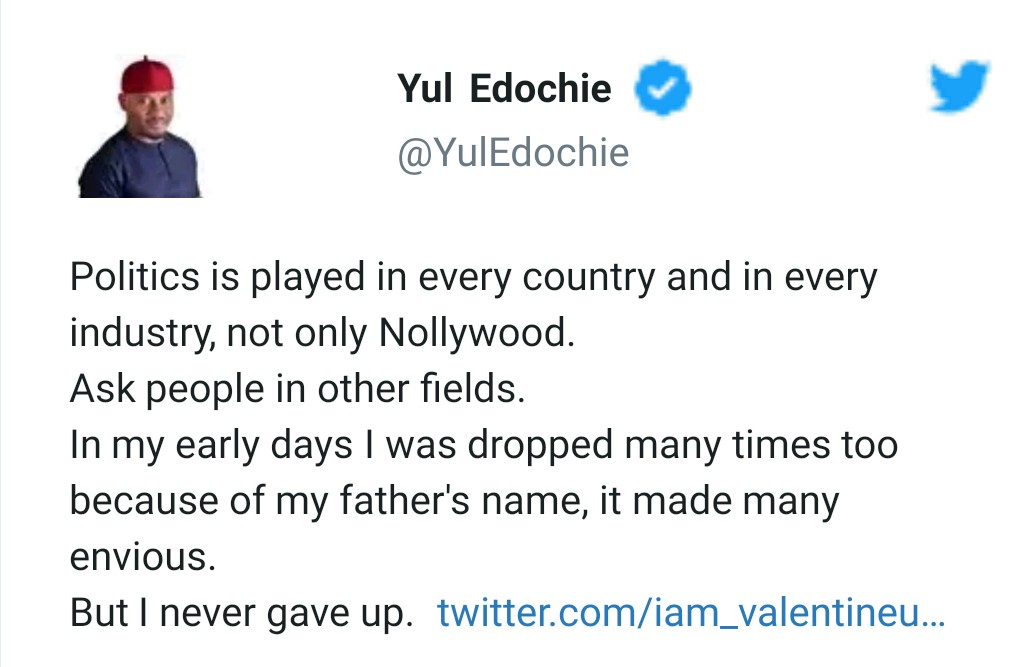Click the word Politics in the tweet
This screenshot has height=667, width=1017.
131,276
